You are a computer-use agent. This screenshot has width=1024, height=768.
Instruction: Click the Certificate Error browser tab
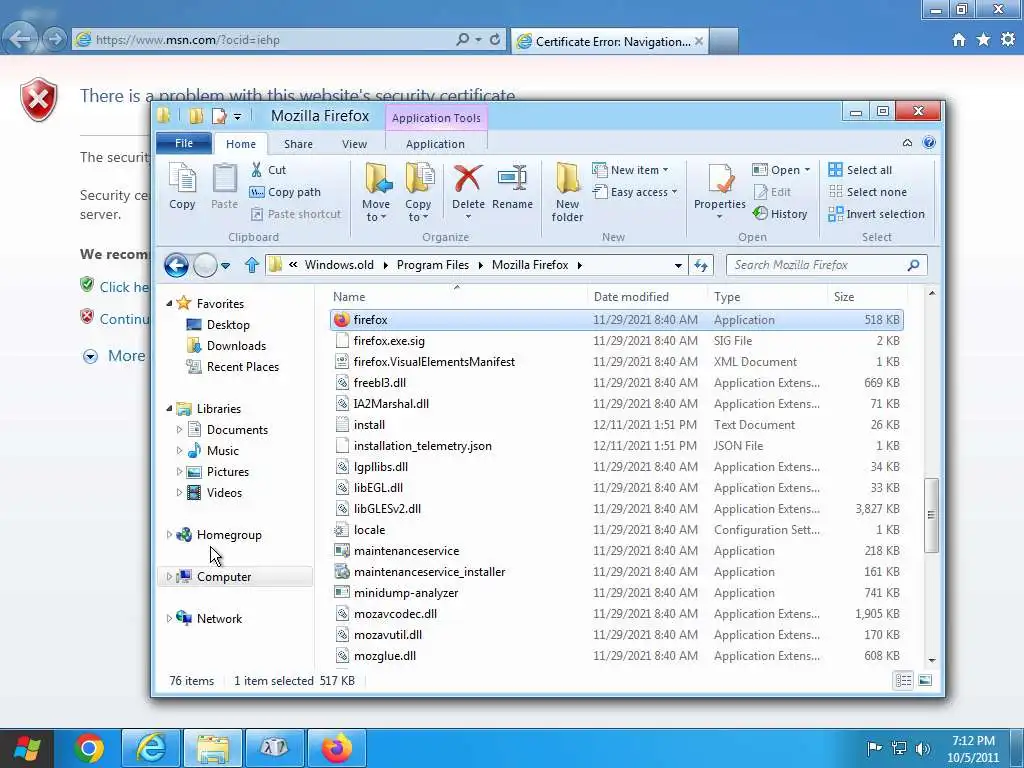click(x=611, y=41)
